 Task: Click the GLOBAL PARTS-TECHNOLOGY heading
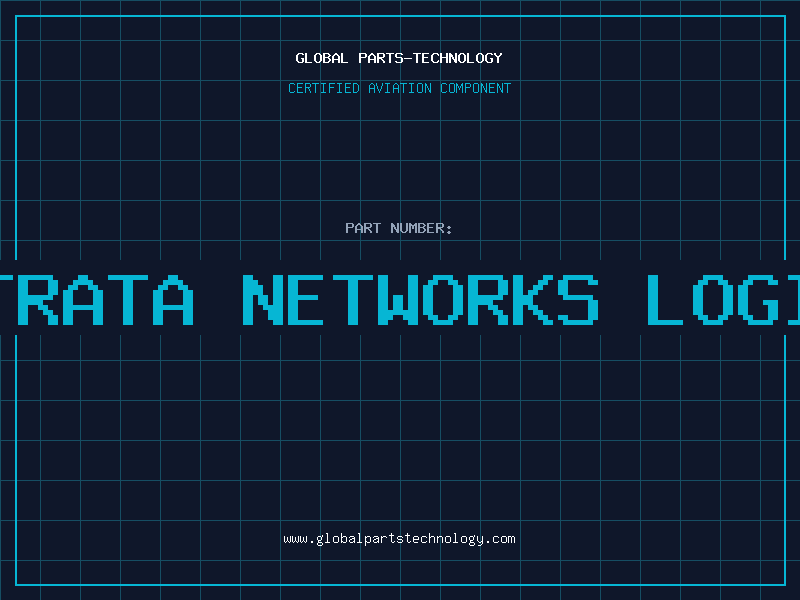399,58
